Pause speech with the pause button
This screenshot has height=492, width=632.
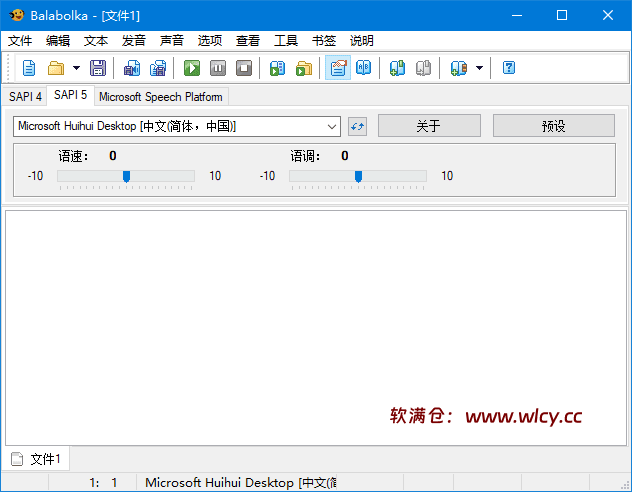[x=218, y=68]
